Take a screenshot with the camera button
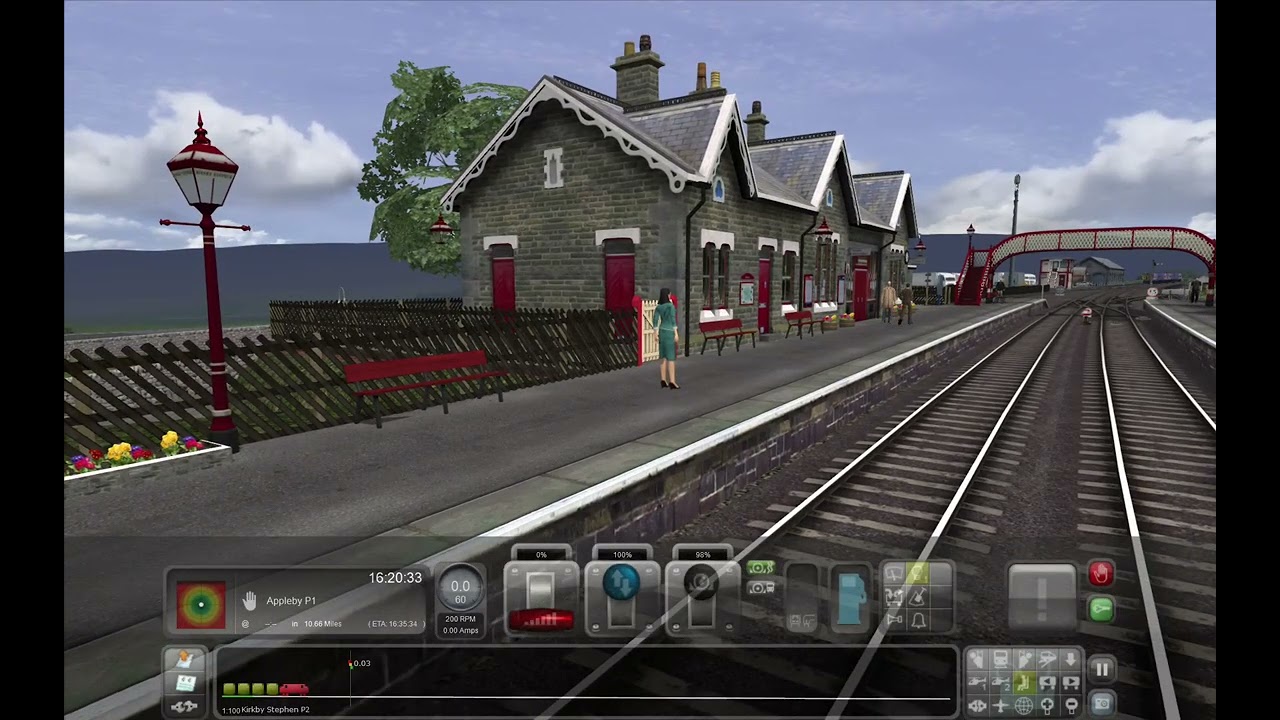Screen dimensions: 1280x720 click(x=1102, y=703)
